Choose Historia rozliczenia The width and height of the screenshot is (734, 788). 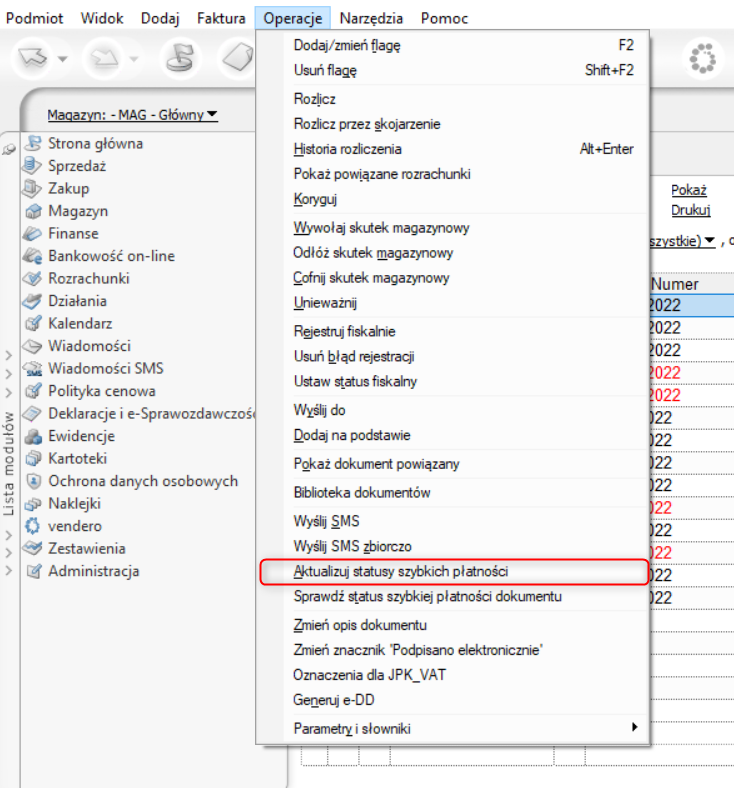click(454, 149)
